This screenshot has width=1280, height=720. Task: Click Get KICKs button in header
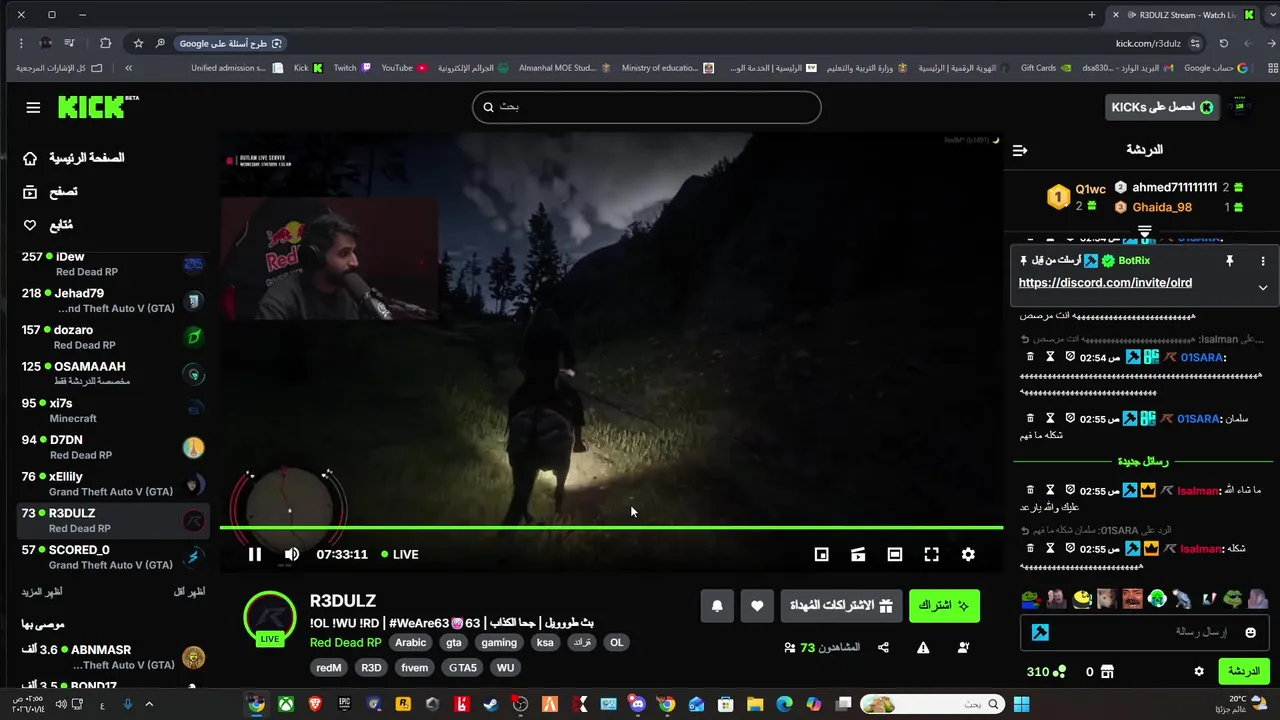[1162, 107]
